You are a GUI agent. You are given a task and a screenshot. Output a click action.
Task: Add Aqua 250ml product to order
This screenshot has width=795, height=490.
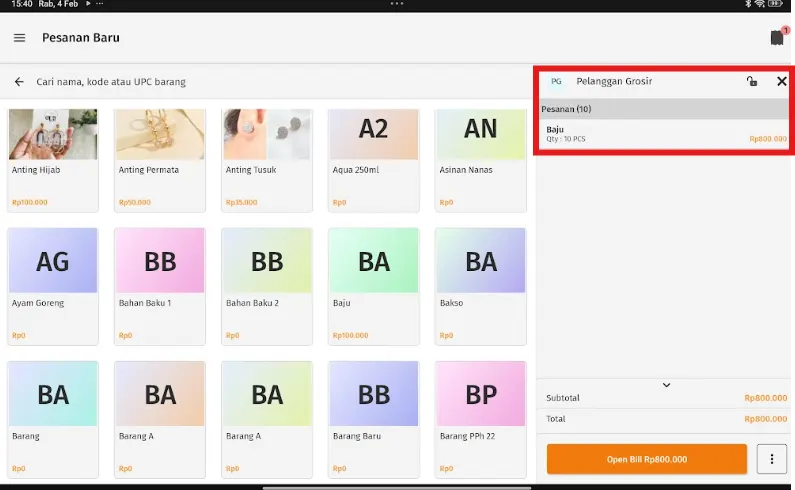(374, 158)
